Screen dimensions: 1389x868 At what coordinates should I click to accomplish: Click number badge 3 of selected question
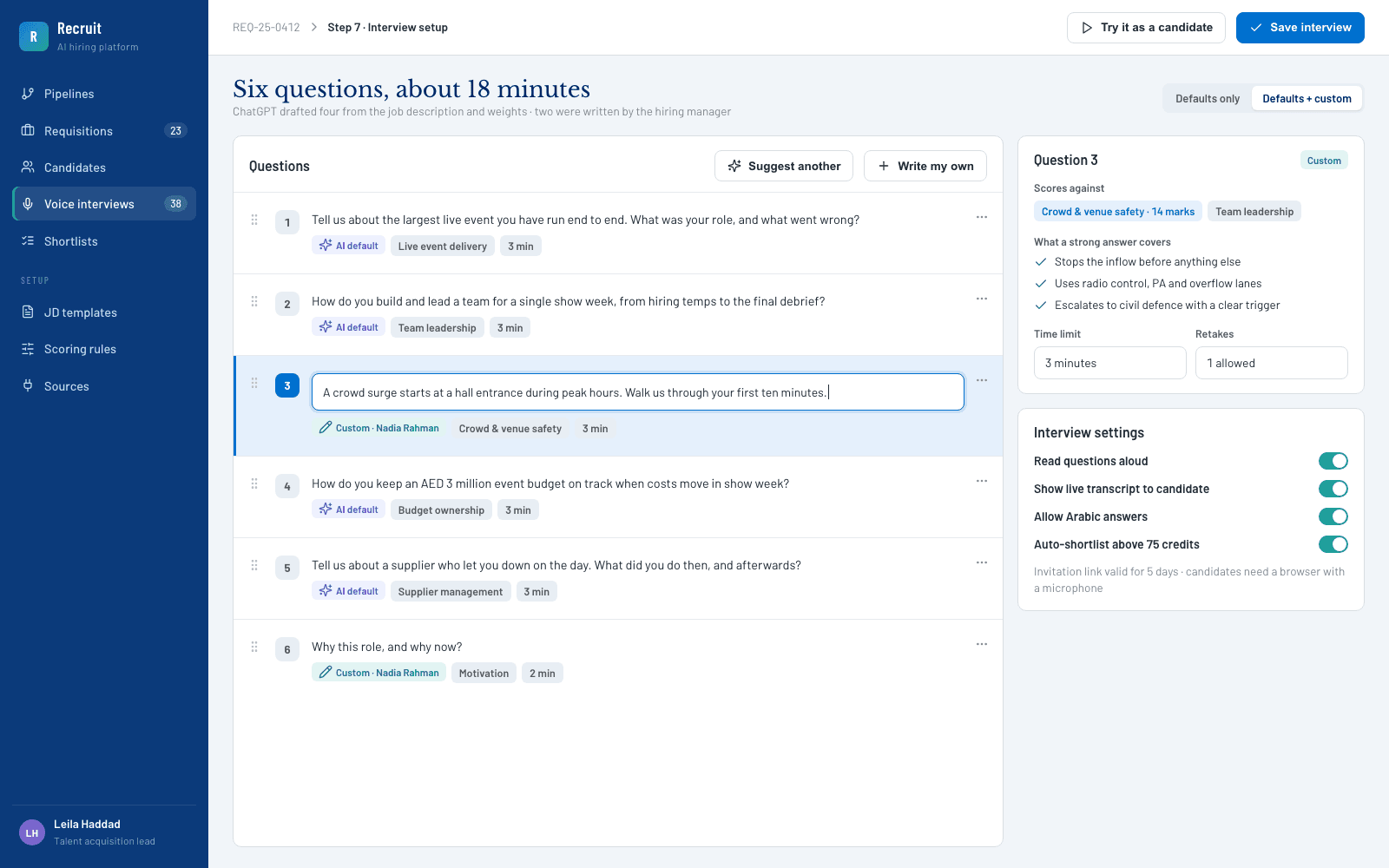pos(287,385)
